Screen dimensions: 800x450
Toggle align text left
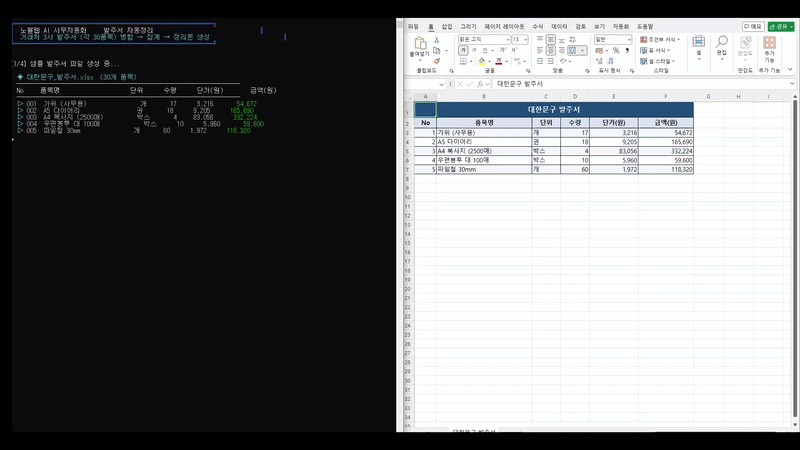click(x=540, y=50)
